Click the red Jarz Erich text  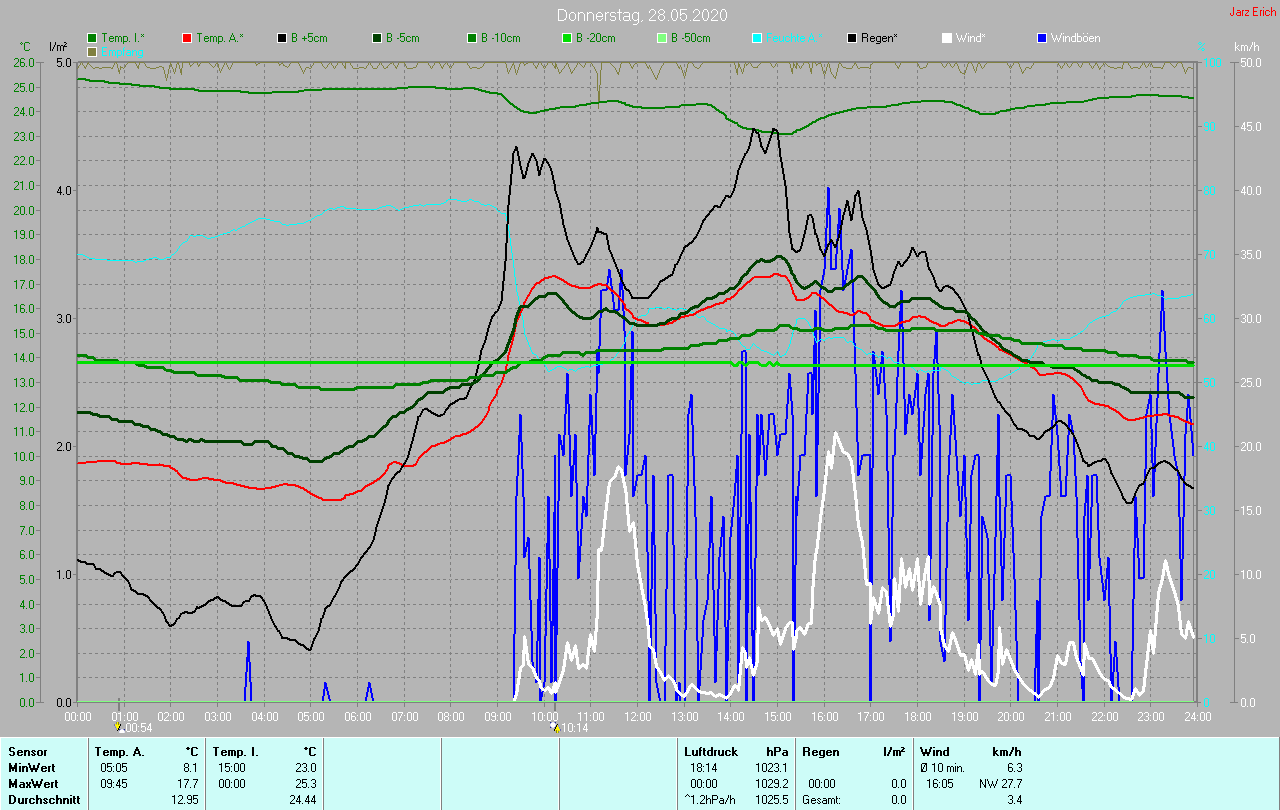click(x=1252, y=12)
